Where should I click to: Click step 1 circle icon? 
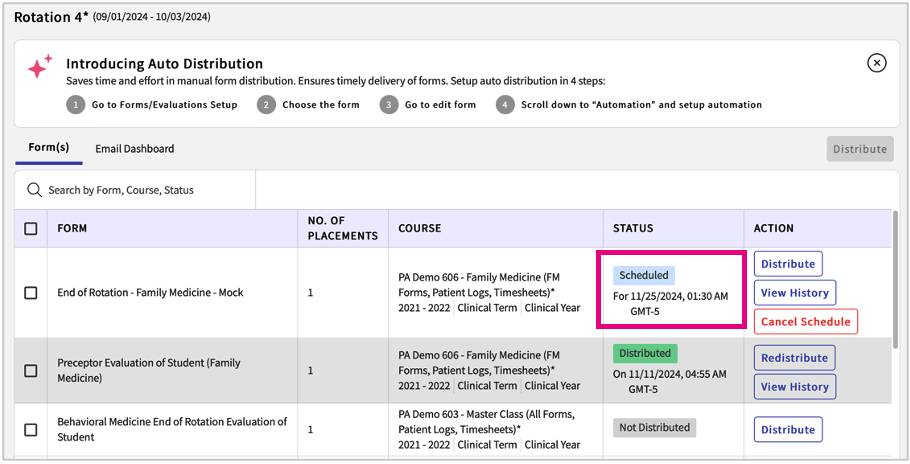click(75, 105)
